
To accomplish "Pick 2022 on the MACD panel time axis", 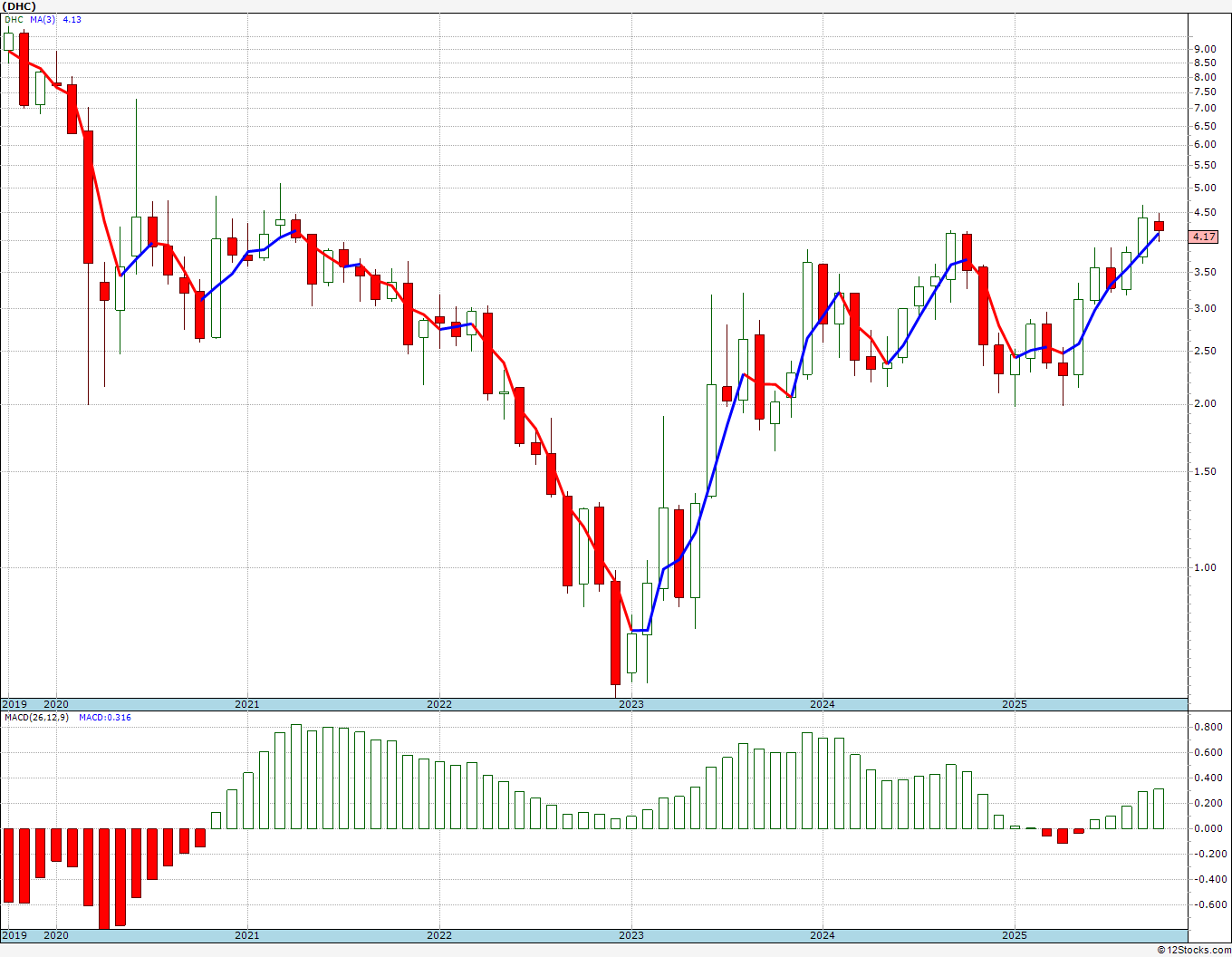I will (439, 935).
